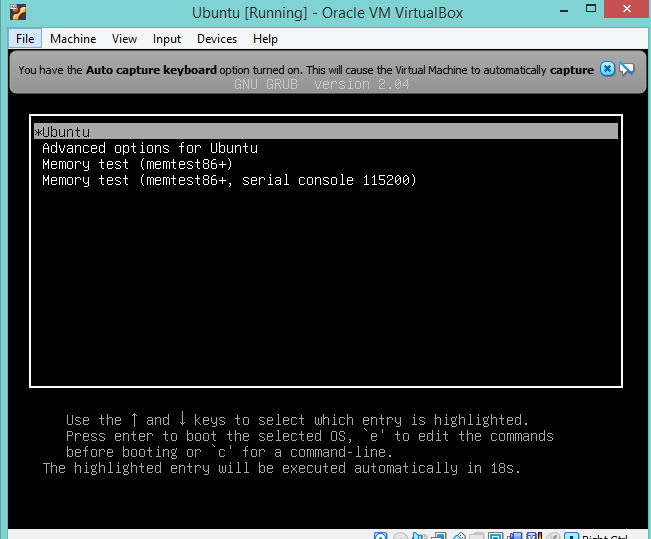This screenshot has width=651, height=539.
Task: Open the File menu
Action: (25, 39)
